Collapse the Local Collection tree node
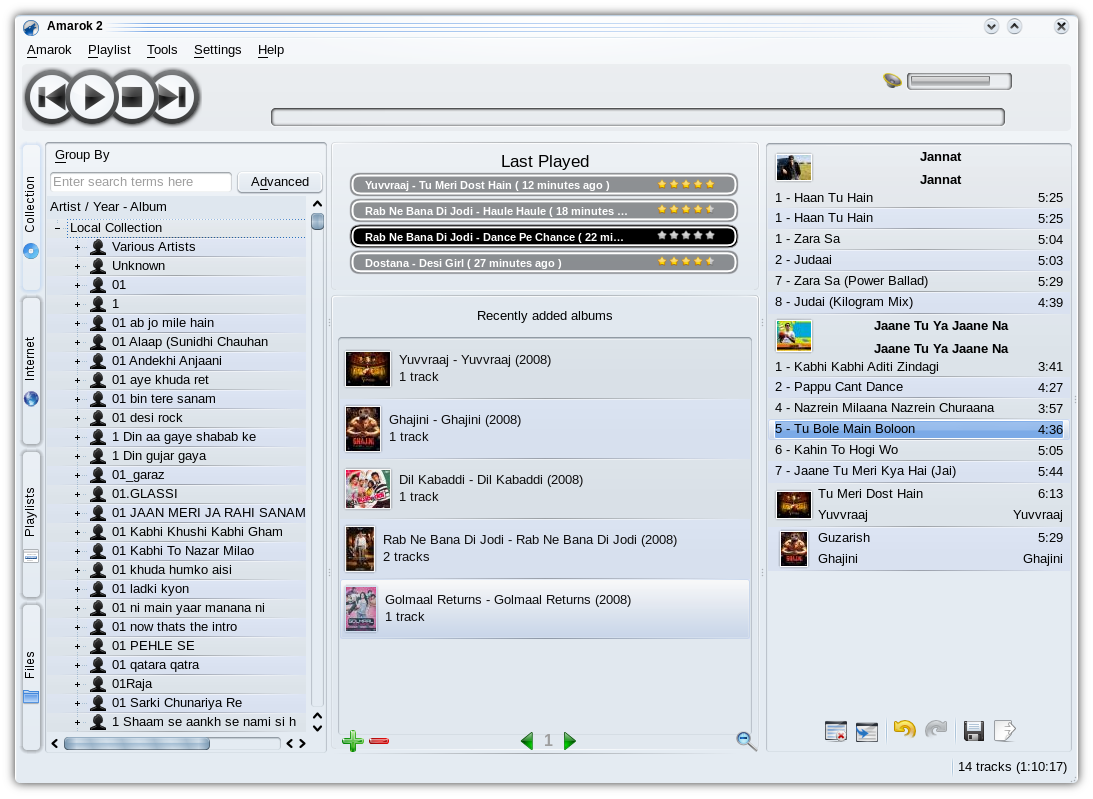Screen dimensions: 1093x799 click(x=57, y=228)
